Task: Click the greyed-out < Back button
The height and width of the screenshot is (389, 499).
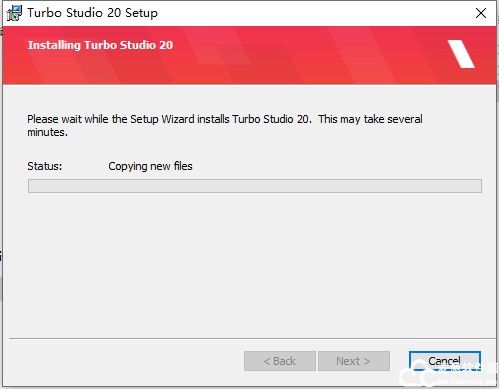Action: click(280, 361)
